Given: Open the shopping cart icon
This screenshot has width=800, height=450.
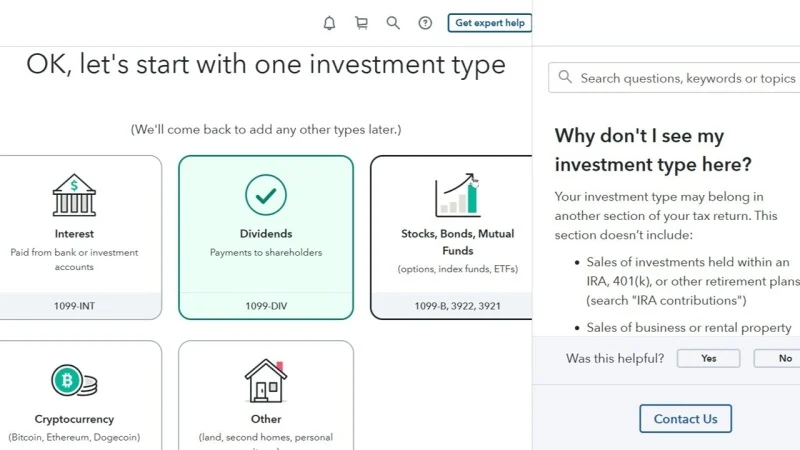Looking at the screenshot, I should (361, 23).
